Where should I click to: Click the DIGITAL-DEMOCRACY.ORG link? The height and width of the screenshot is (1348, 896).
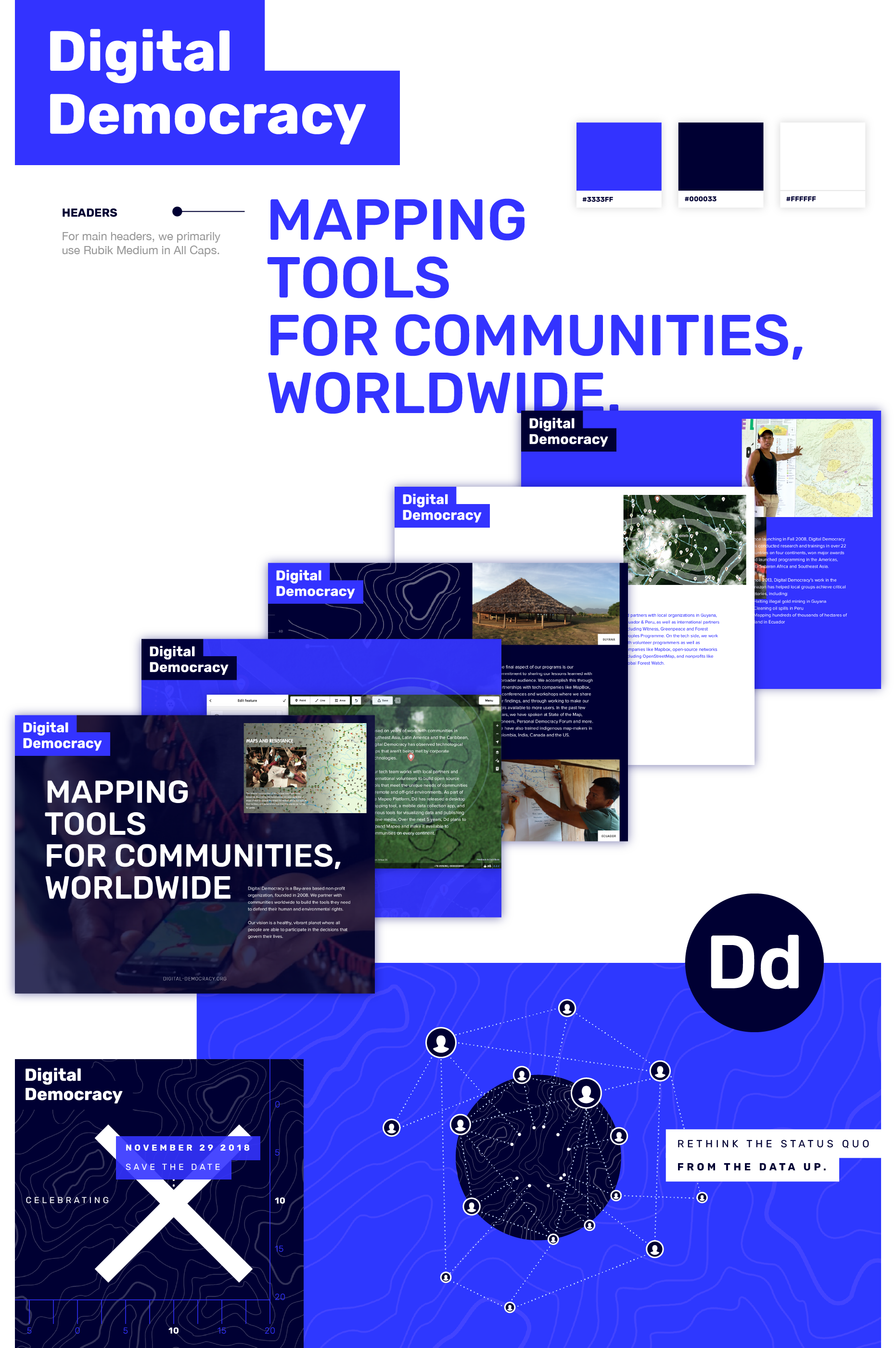(195, 979)
